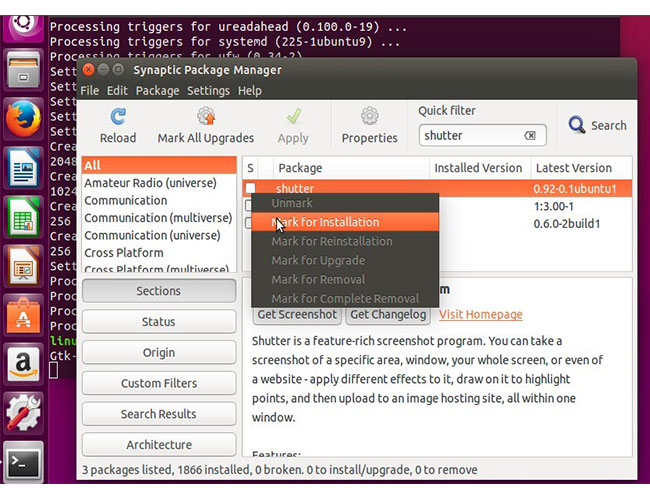Select All in the sections list
This screenshot has width=650, height=500.
[x=159, y=165]
